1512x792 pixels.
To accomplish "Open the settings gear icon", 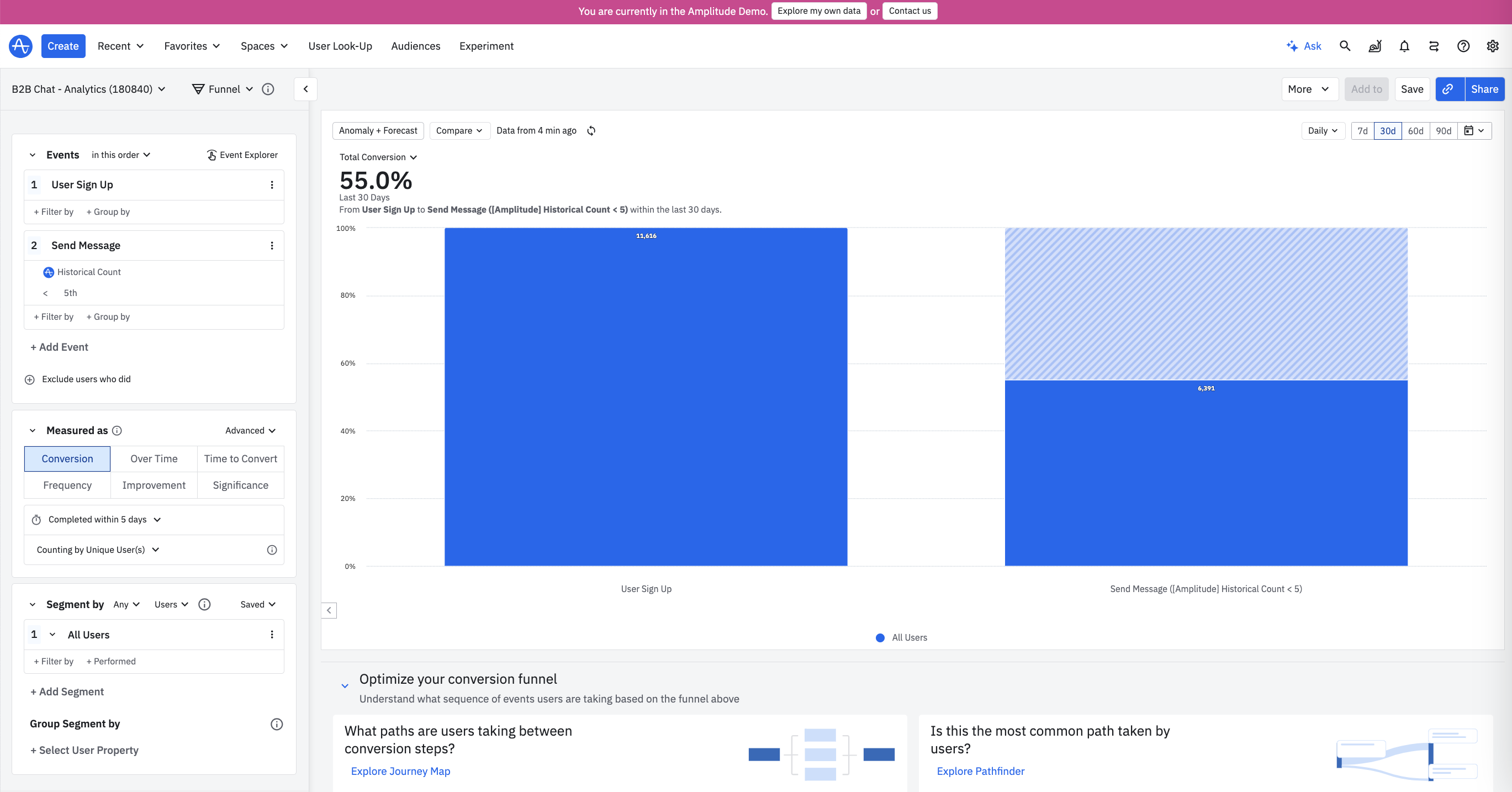I will coord(1493,46).
